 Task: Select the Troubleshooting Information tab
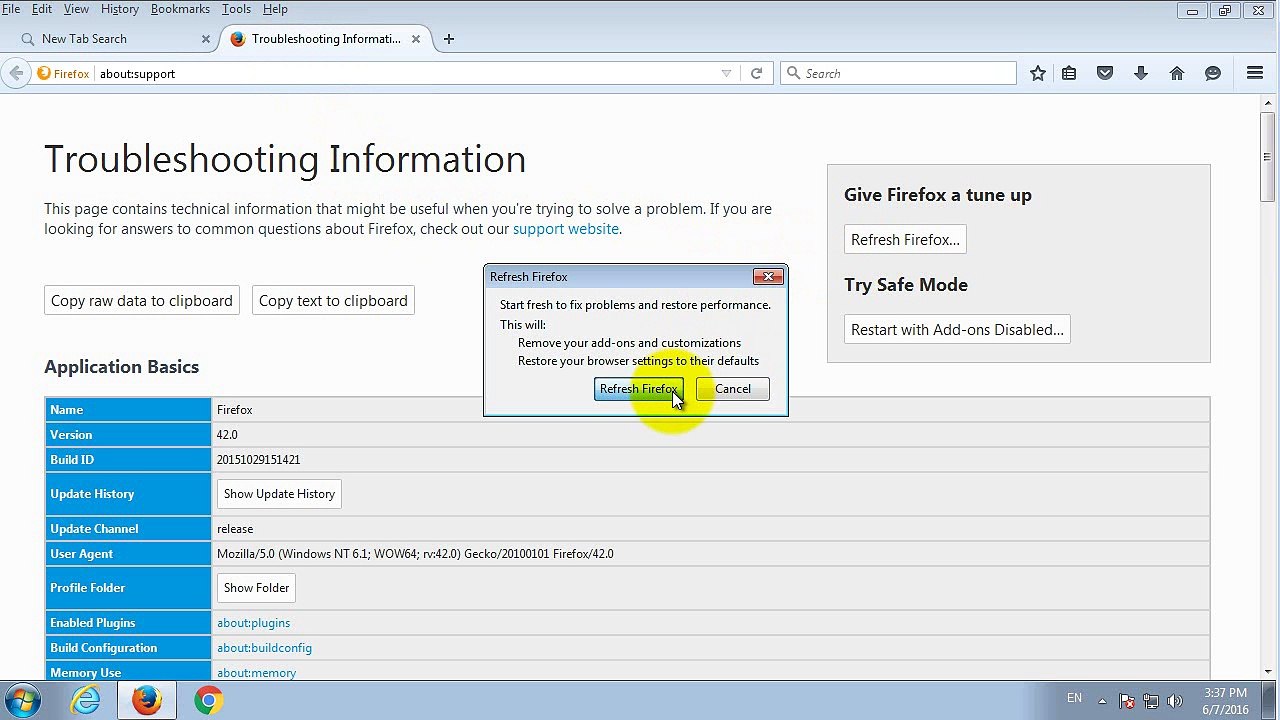pos(325,39)
